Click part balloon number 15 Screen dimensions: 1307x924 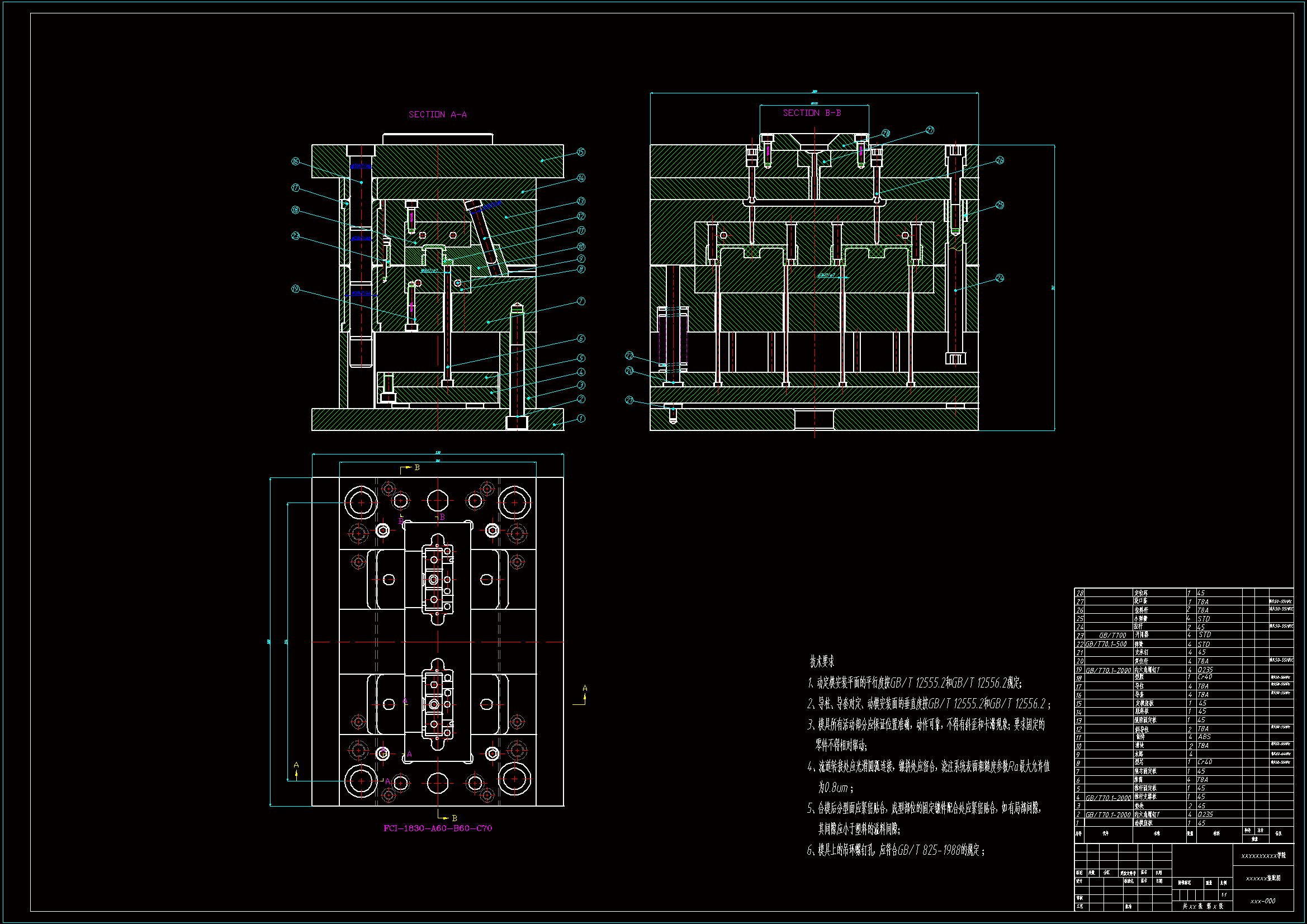[581, 152]
